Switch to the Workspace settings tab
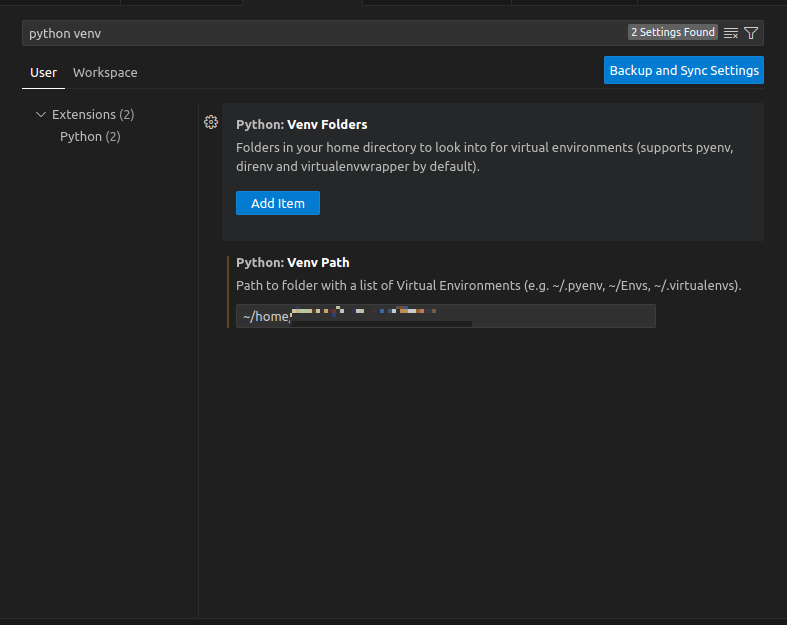787x625 pixels. pyautogui.click(x=105, y=73)
